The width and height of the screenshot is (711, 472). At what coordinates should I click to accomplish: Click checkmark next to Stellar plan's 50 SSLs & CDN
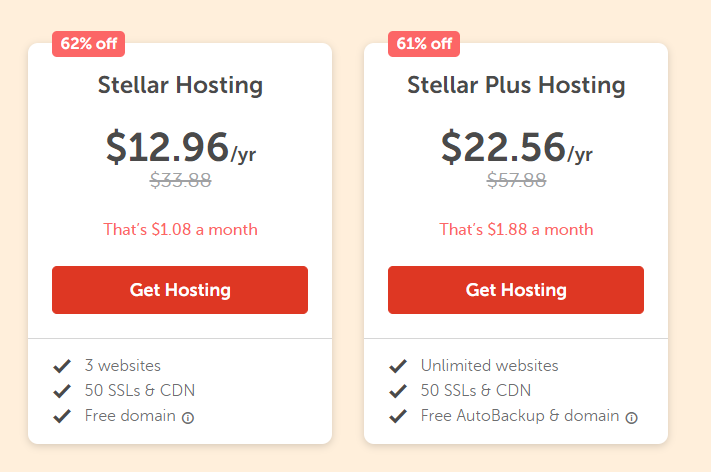[x=62, y=391]
